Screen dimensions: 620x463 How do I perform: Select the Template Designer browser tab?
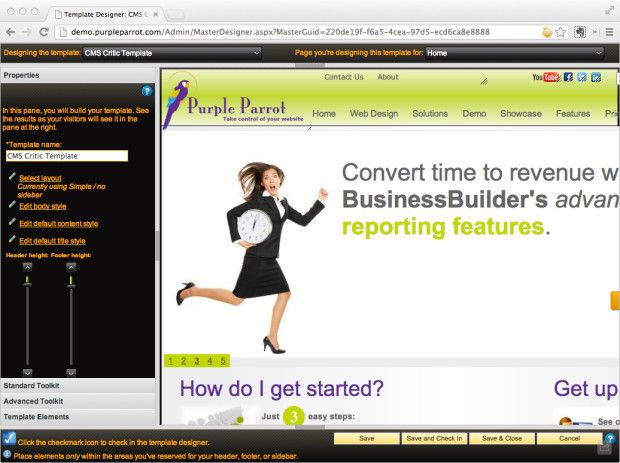pos(105,14)
